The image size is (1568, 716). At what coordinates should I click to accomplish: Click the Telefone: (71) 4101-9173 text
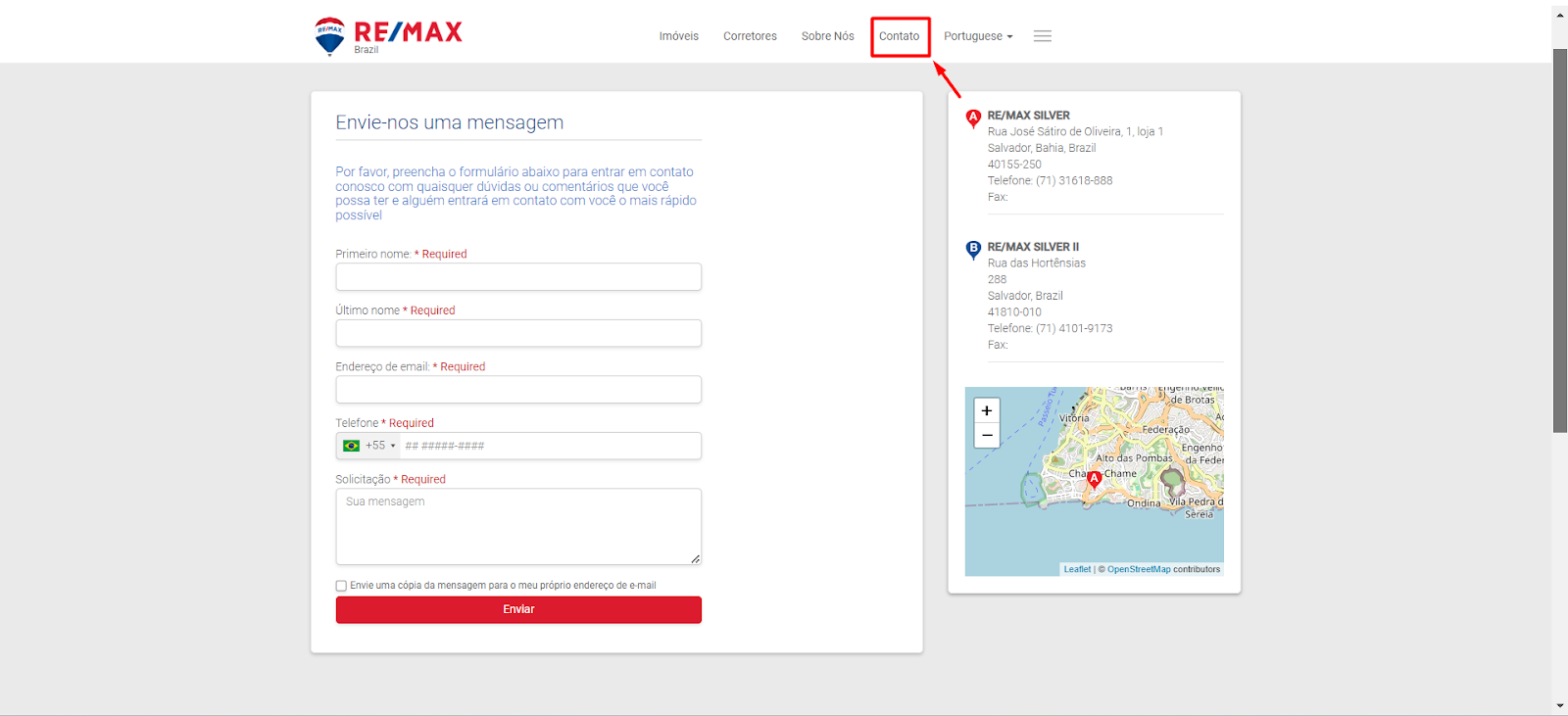point(1050,329)
